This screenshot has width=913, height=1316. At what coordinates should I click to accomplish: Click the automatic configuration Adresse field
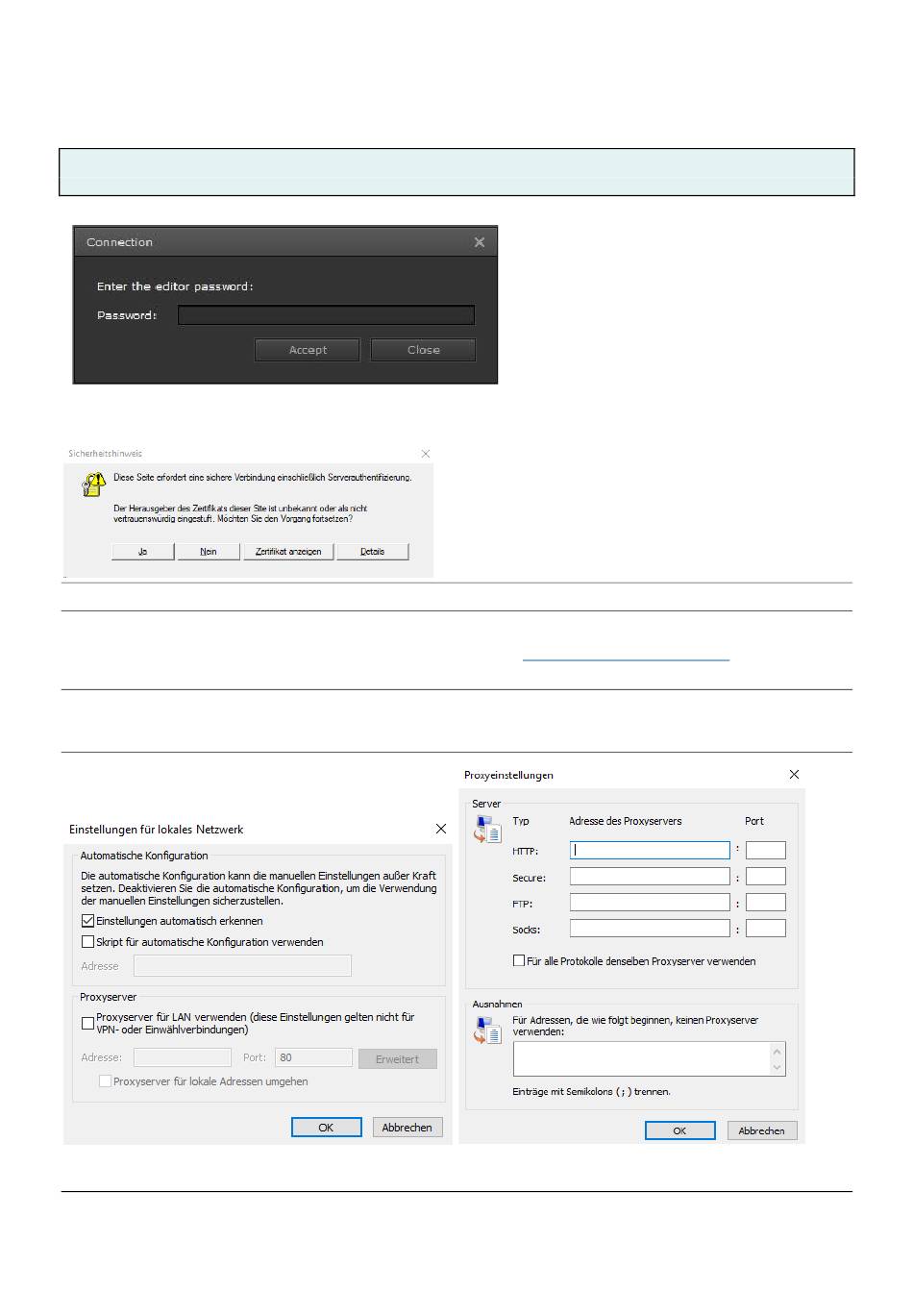pos(242,966)
